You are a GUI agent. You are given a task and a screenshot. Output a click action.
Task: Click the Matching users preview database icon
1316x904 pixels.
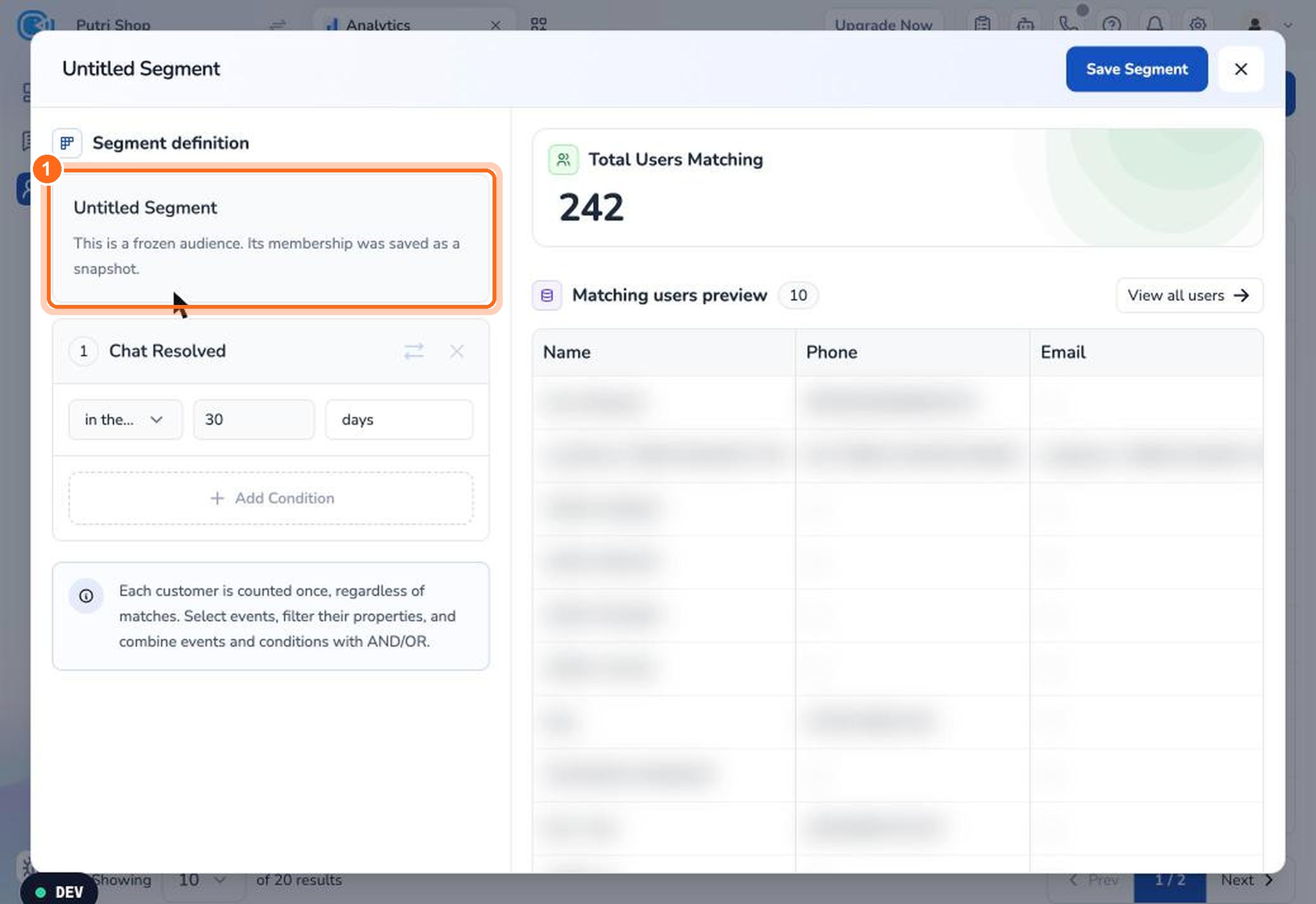[546, 295]
